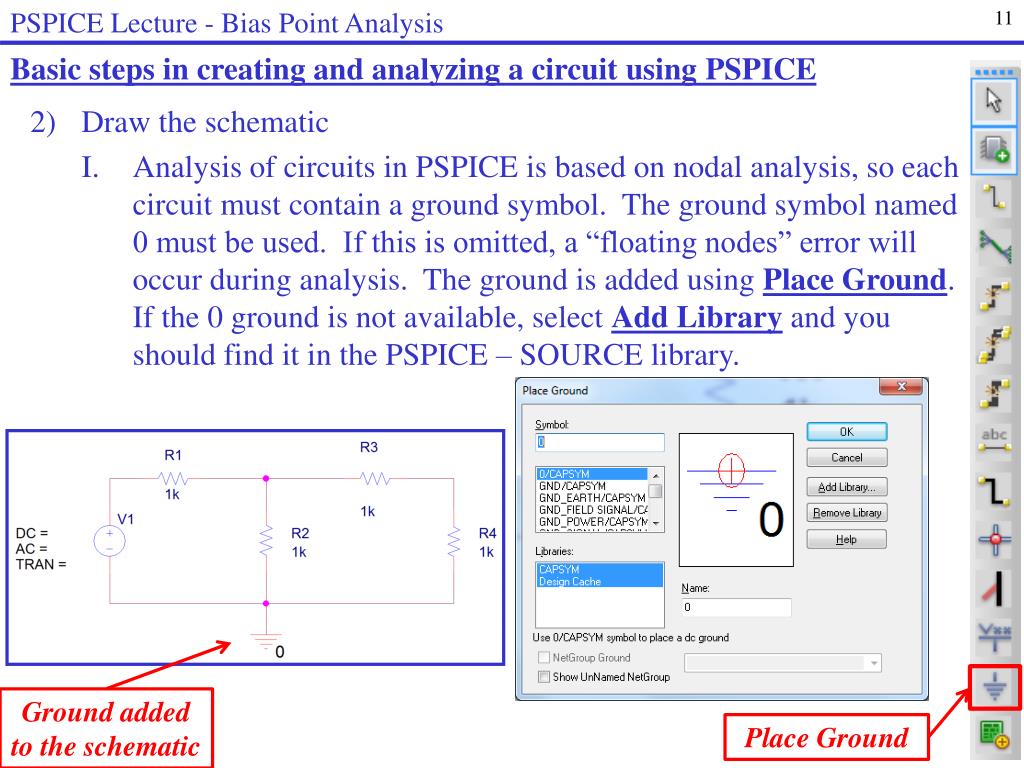Viewport: 1024px width, 768px height.
Task: Click the AC = source property text
Action: click(x=31, y=549)
